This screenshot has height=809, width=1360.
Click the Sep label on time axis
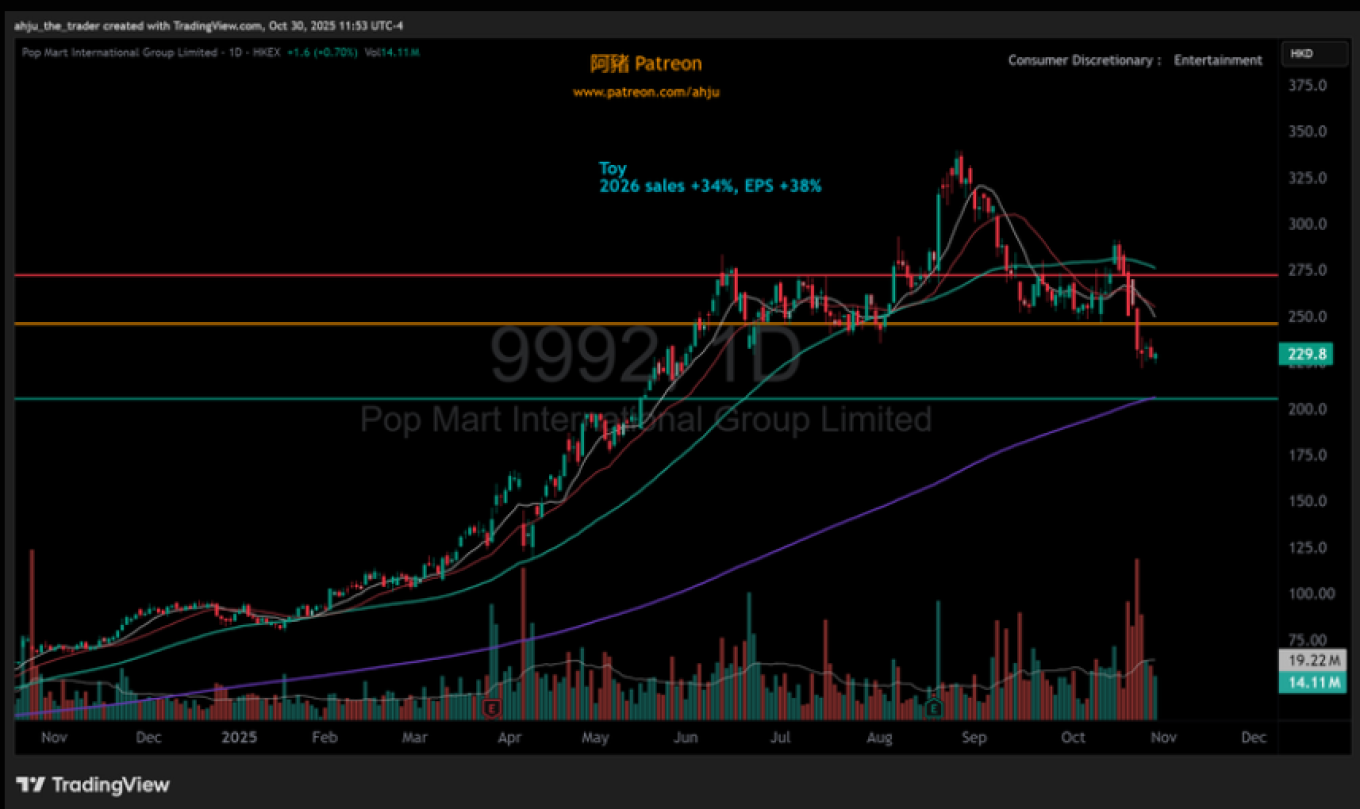(x=973, y=738)
